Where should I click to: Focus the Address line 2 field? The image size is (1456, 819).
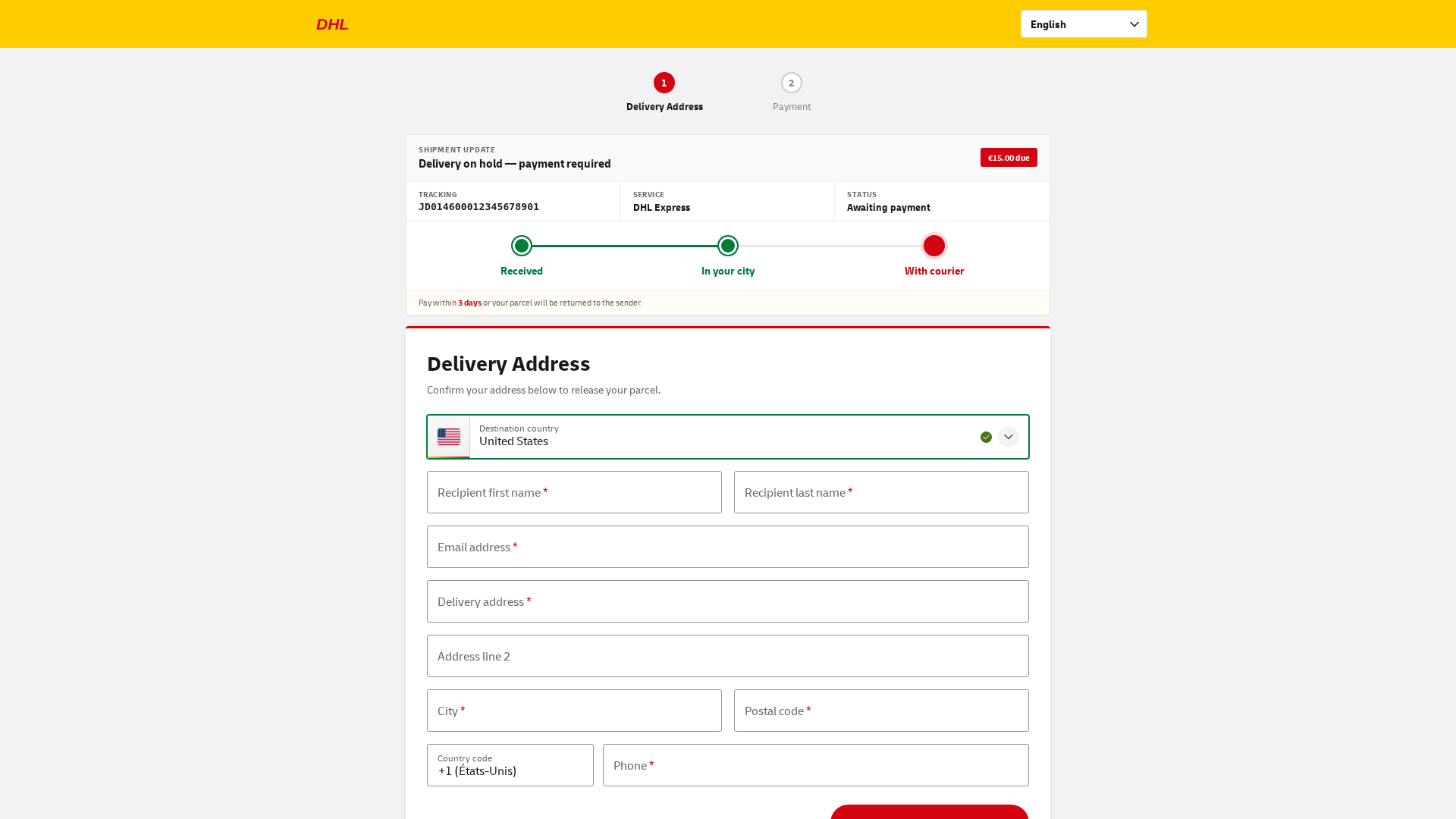(728, 656)
